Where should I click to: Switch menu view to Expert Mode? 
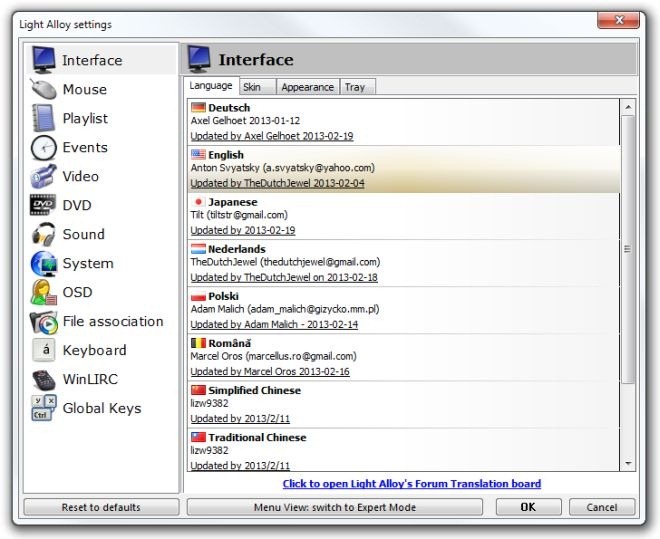coord(335,507)
